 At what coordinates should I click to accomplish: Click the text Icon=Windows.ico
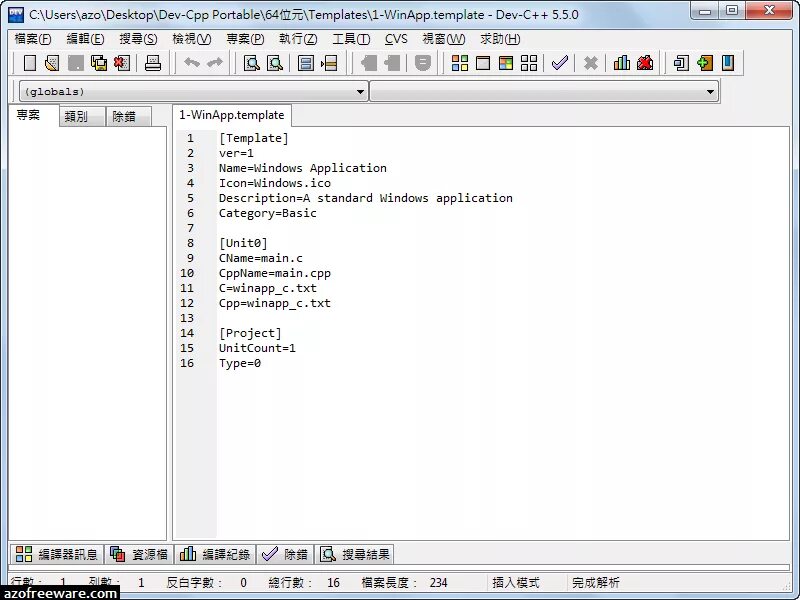click(x=274, y=183)
